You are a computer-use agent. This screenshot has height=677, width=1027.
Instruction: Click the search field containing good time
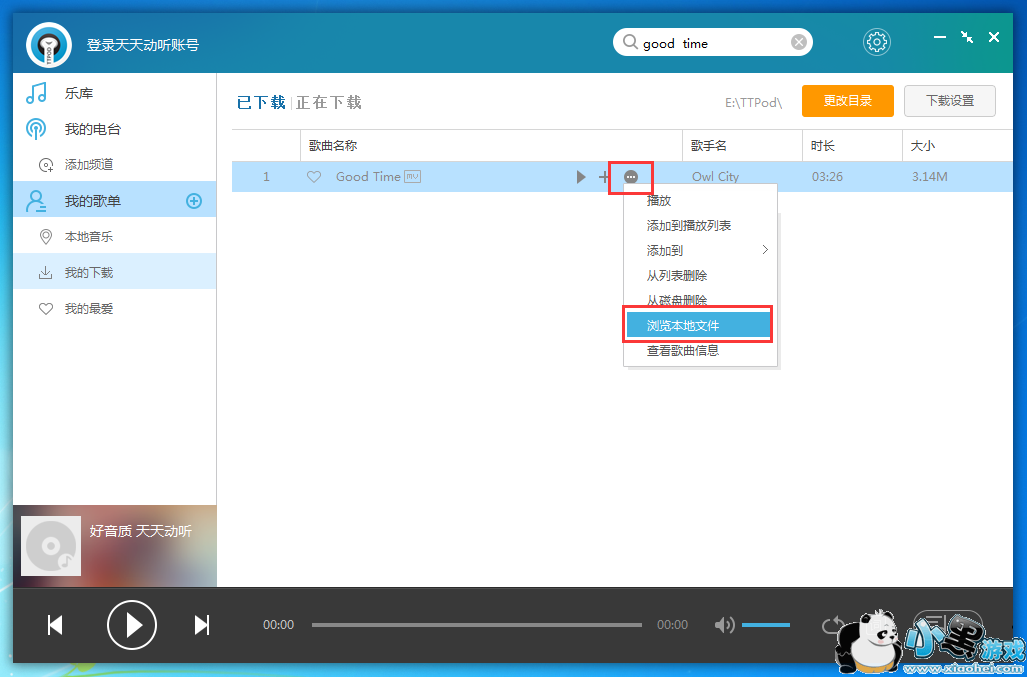pos(713,43)
